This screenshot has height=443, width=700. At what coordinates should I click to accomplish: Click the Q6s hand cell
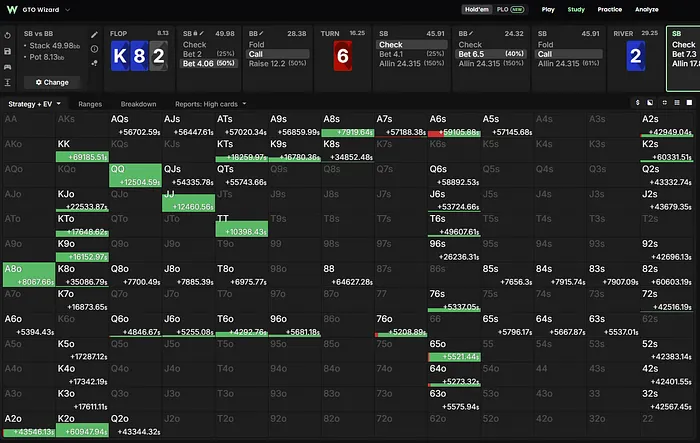tap(454, 175)
